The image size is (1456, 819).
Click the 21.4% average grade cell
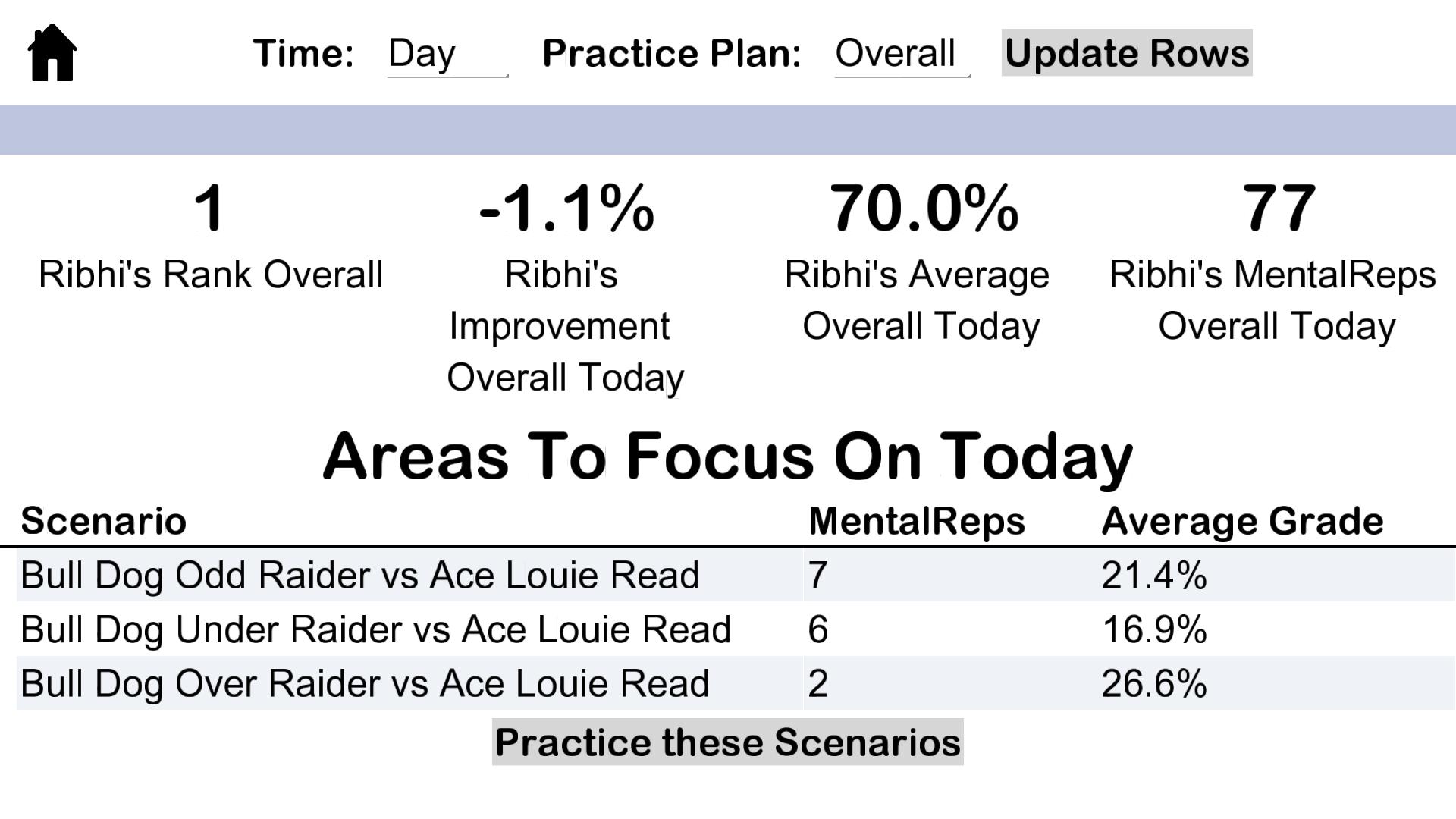(1153, 575)
